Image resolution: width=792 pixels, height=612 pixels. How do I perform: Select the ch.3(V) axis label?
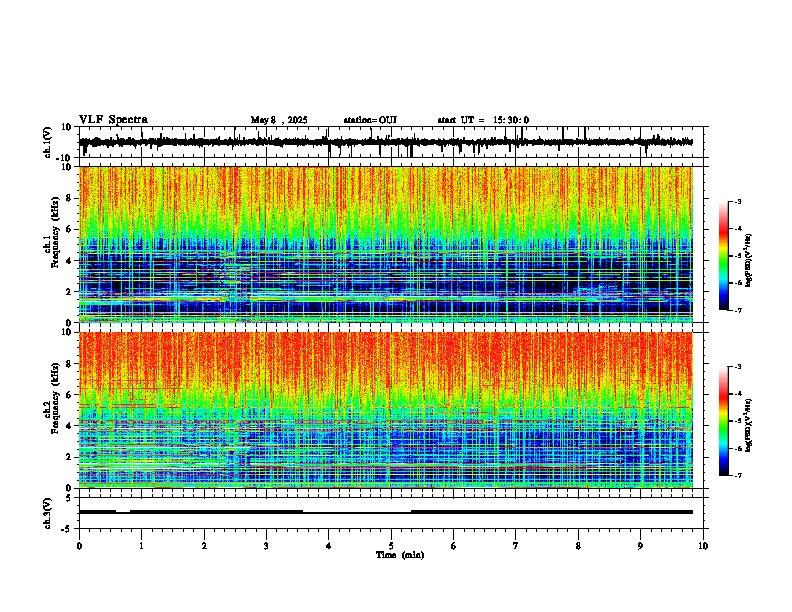tap(48, 513)
